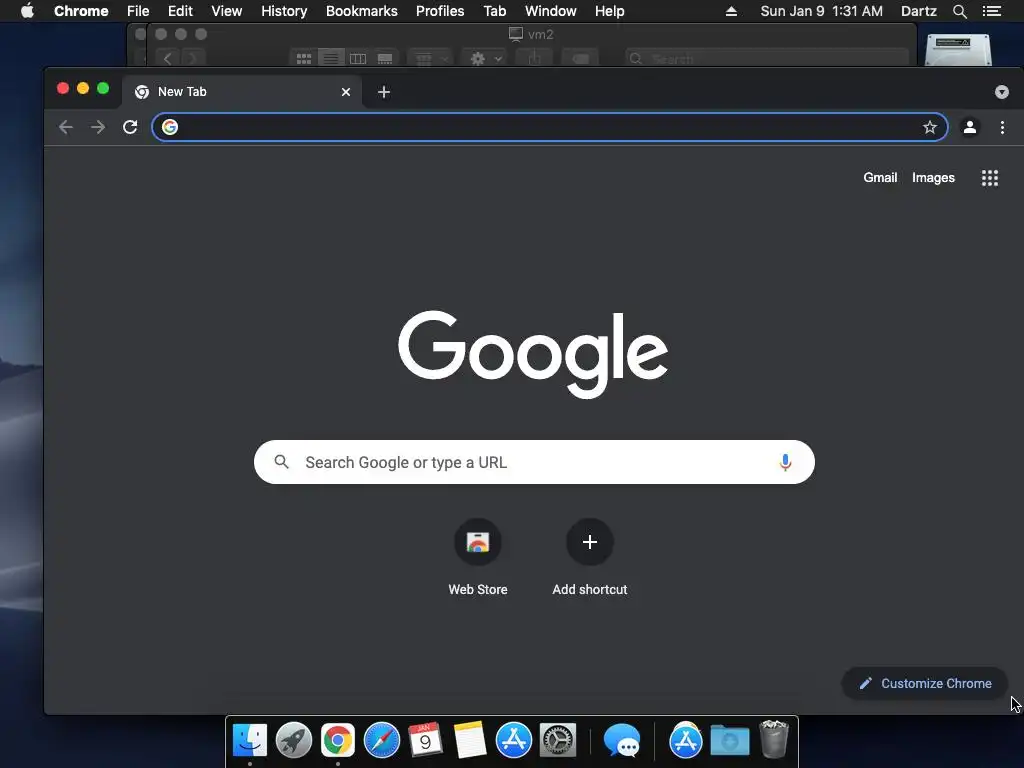This screenshot has height=768, width=1024.
Task: Open the Downloads folder in dock
Action: pyautogui.click(x=729, y=741)
